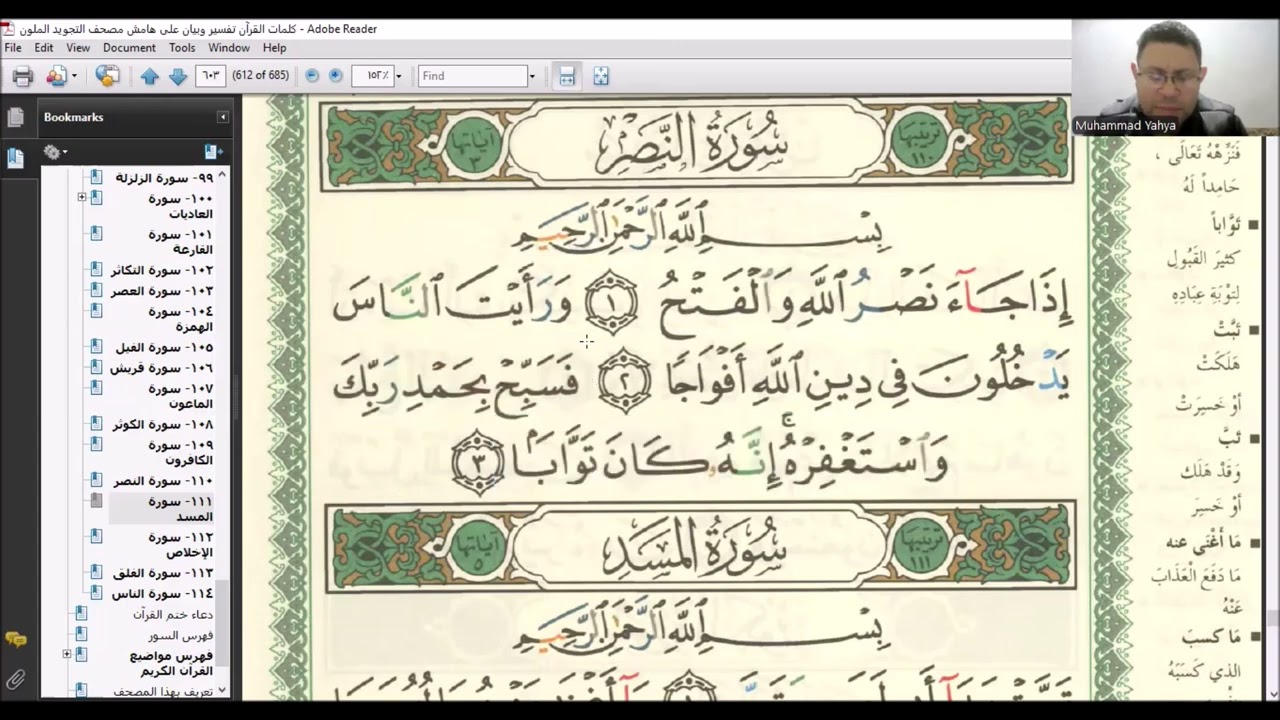Click bookmark icon beside سورة الناس
This screenshot has height=720, width=1280.
[96, 594]
